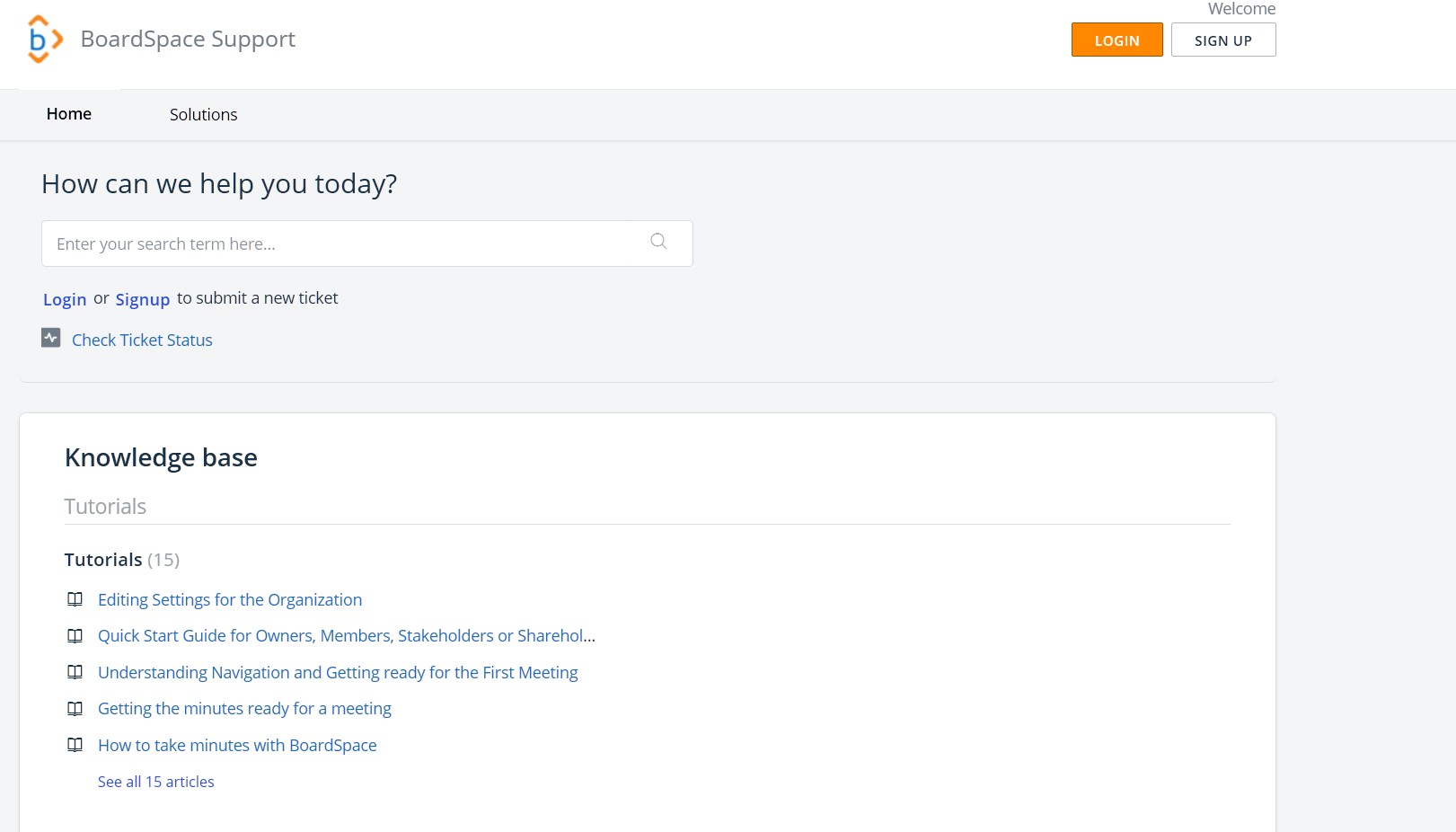Open the Solutions tab
The width and height of the screenshot is (1456, 832).
[204, 115]
